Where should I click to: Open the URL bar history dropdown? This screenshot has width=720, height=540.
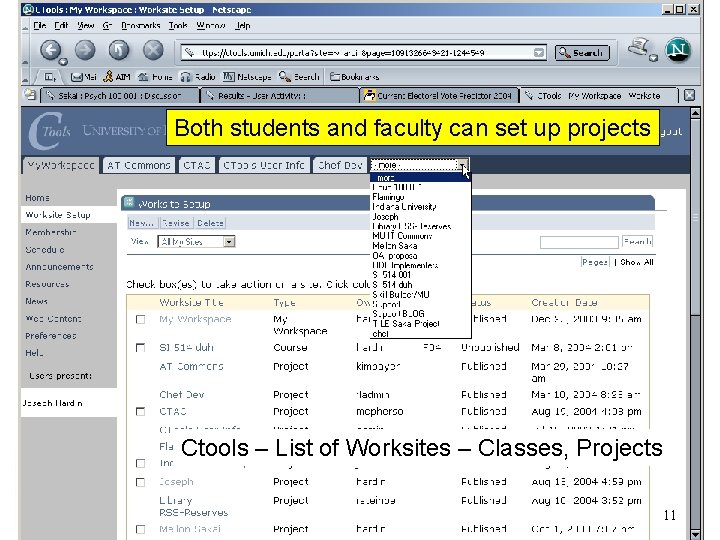(539, 53)
